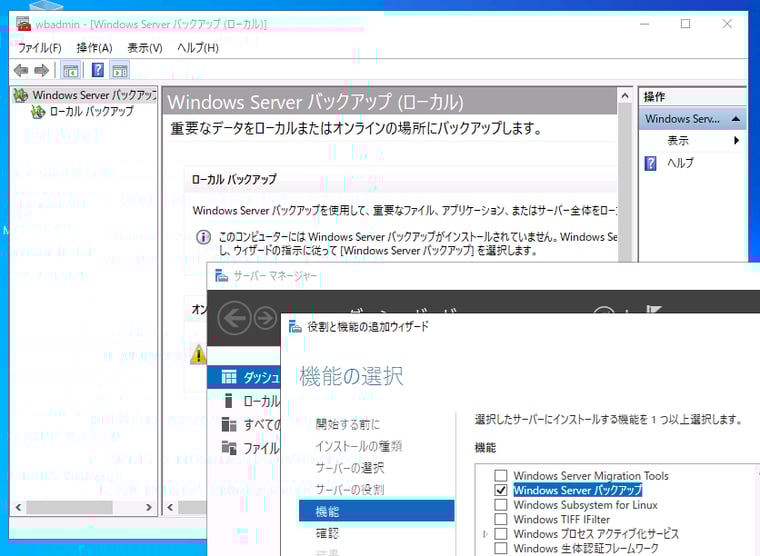Image resolution: width=760 pixels, height=556 pixels.
Task: Click the 操作 pane header
Action: pos(692,96)
